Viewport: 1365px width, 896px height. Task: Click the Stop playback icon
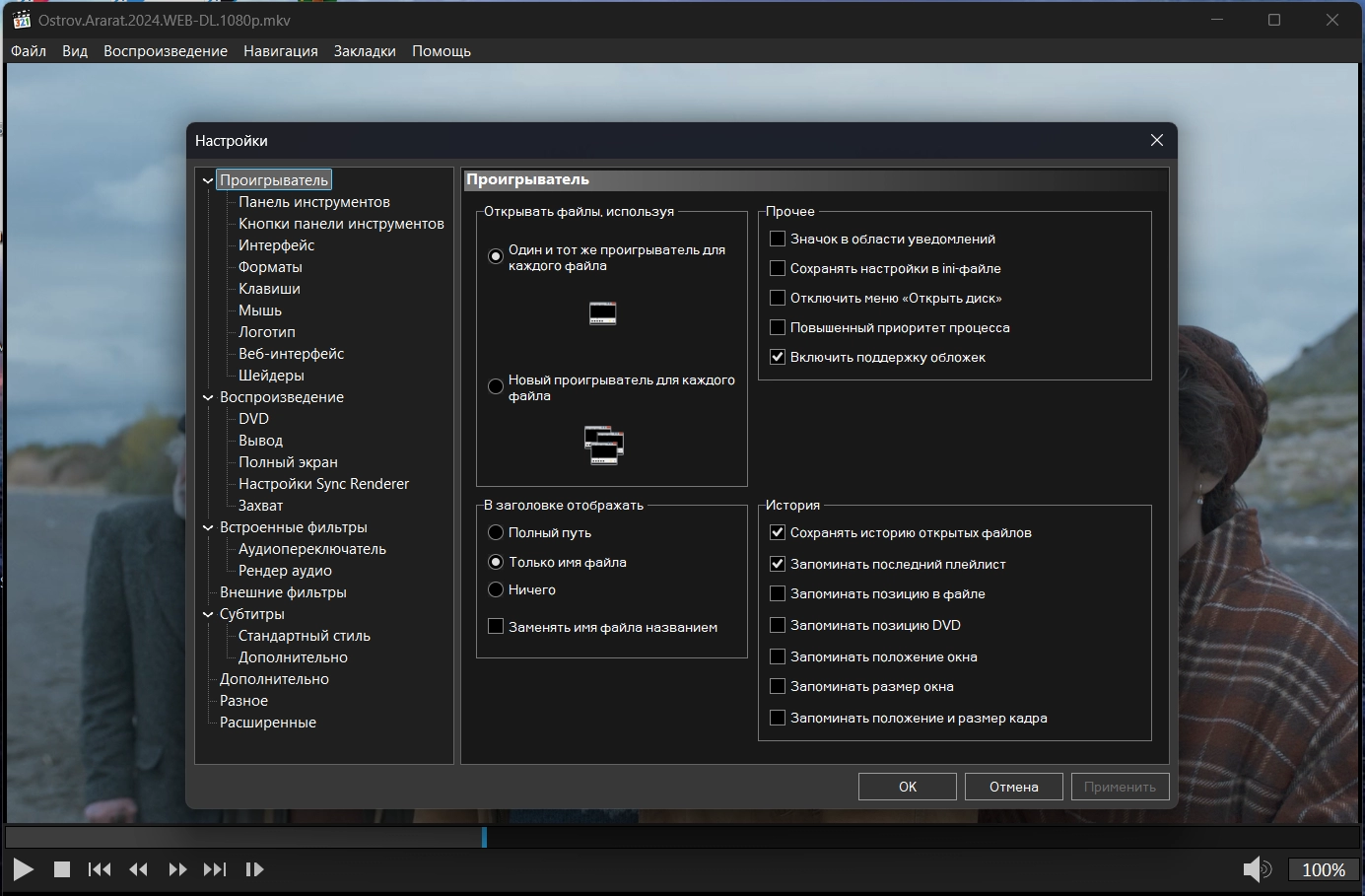[62, 869]
